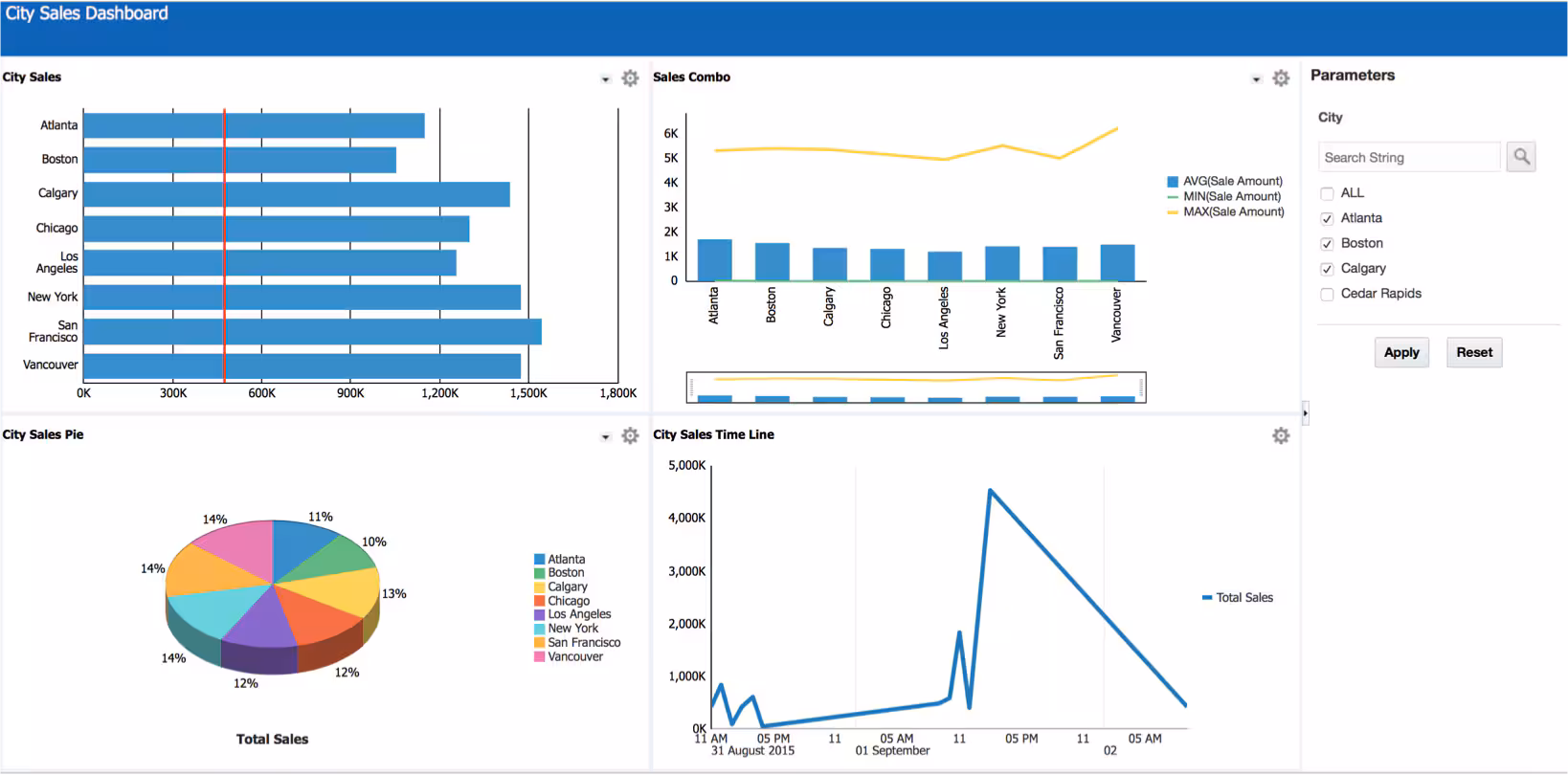Expand the Sales Combo dropdown arrow
The width and height of the screenshot is (1568, 775).
click(x=1256, y=79)
